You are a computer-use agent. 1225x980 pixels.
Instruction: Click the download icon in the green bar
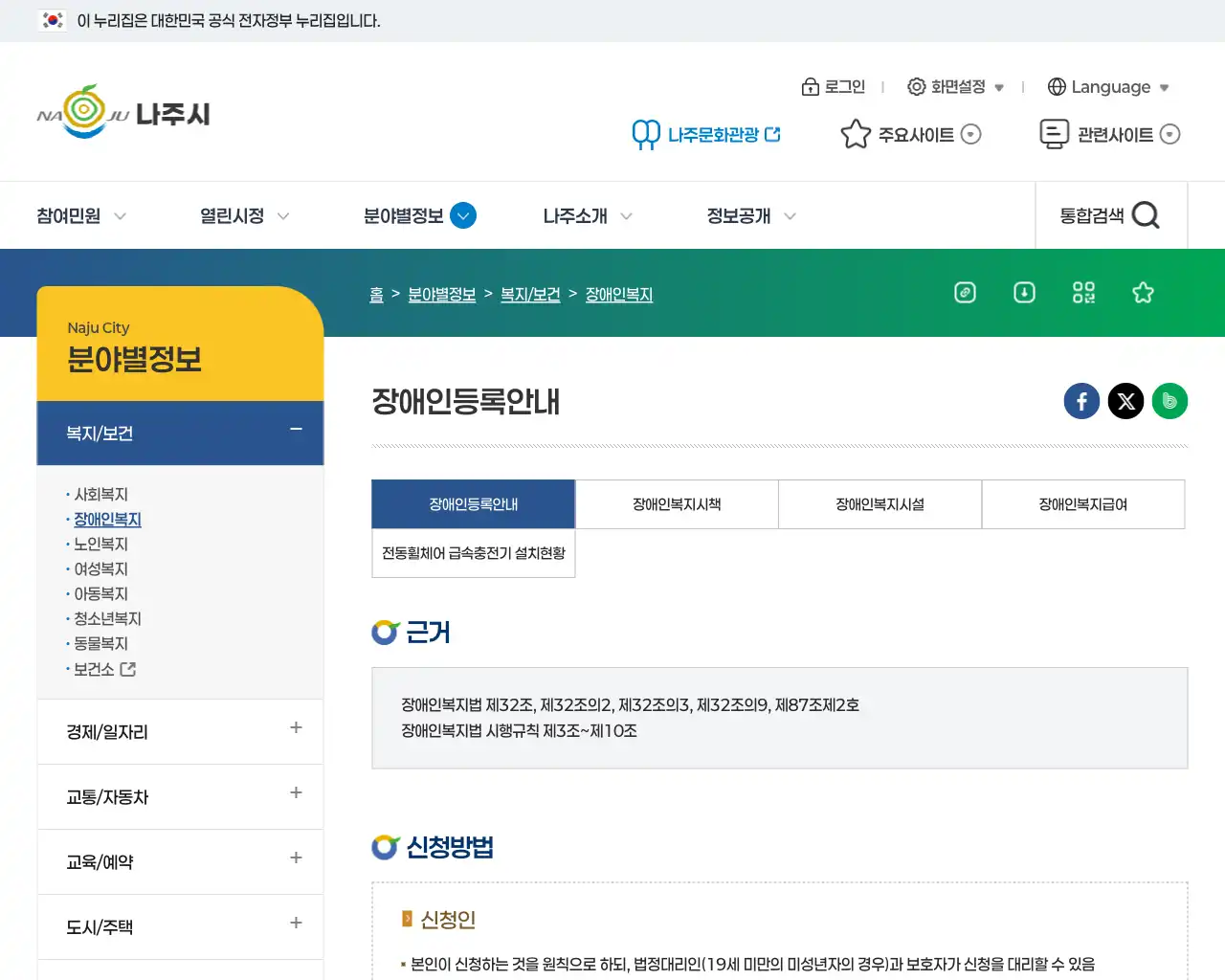pyautogui.click(x=1024, y=293)
